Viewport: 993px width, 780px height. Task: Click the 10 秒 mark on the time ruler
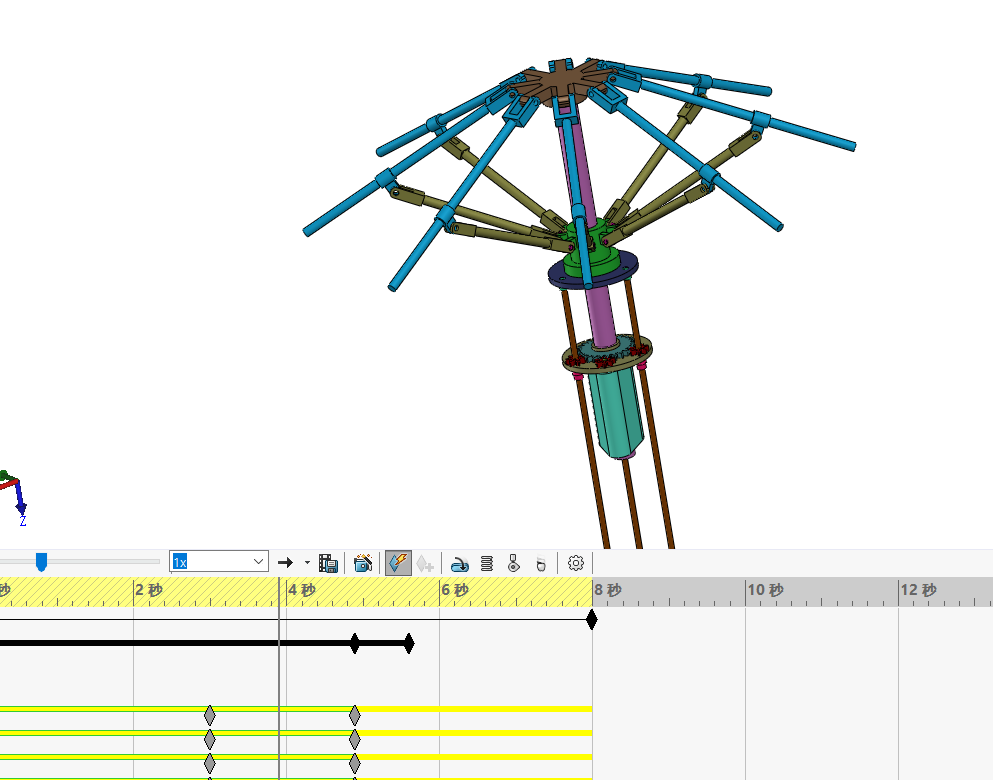coord(766,590)
